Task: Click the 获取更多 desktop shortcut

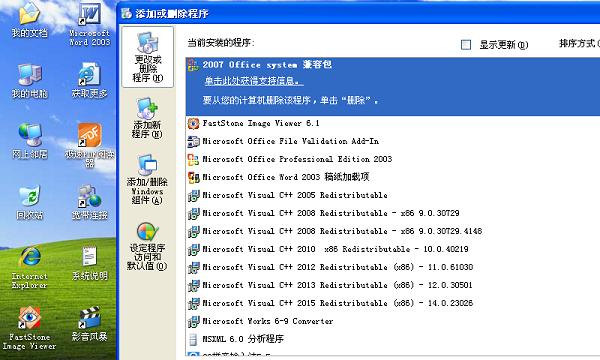Action: (x=90, y=81)
